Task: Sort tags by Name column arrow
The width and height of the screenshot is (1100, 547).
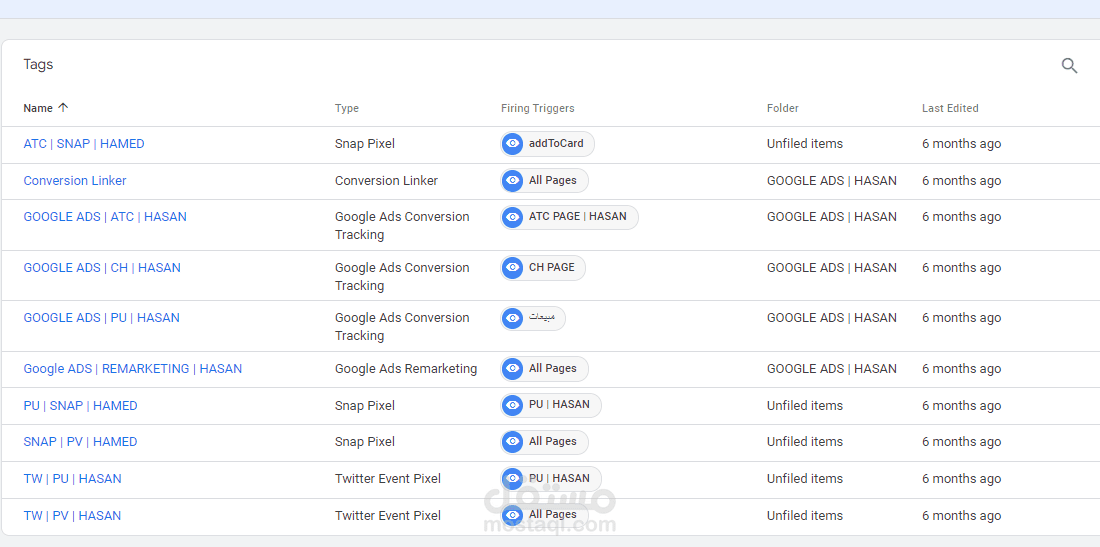Action: click(x=63, y=108)
